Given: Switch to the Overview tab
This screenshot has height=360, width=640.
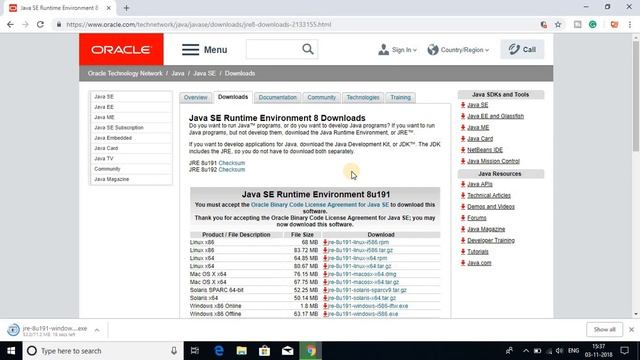Looking at the screenshot, I should 196,98.
